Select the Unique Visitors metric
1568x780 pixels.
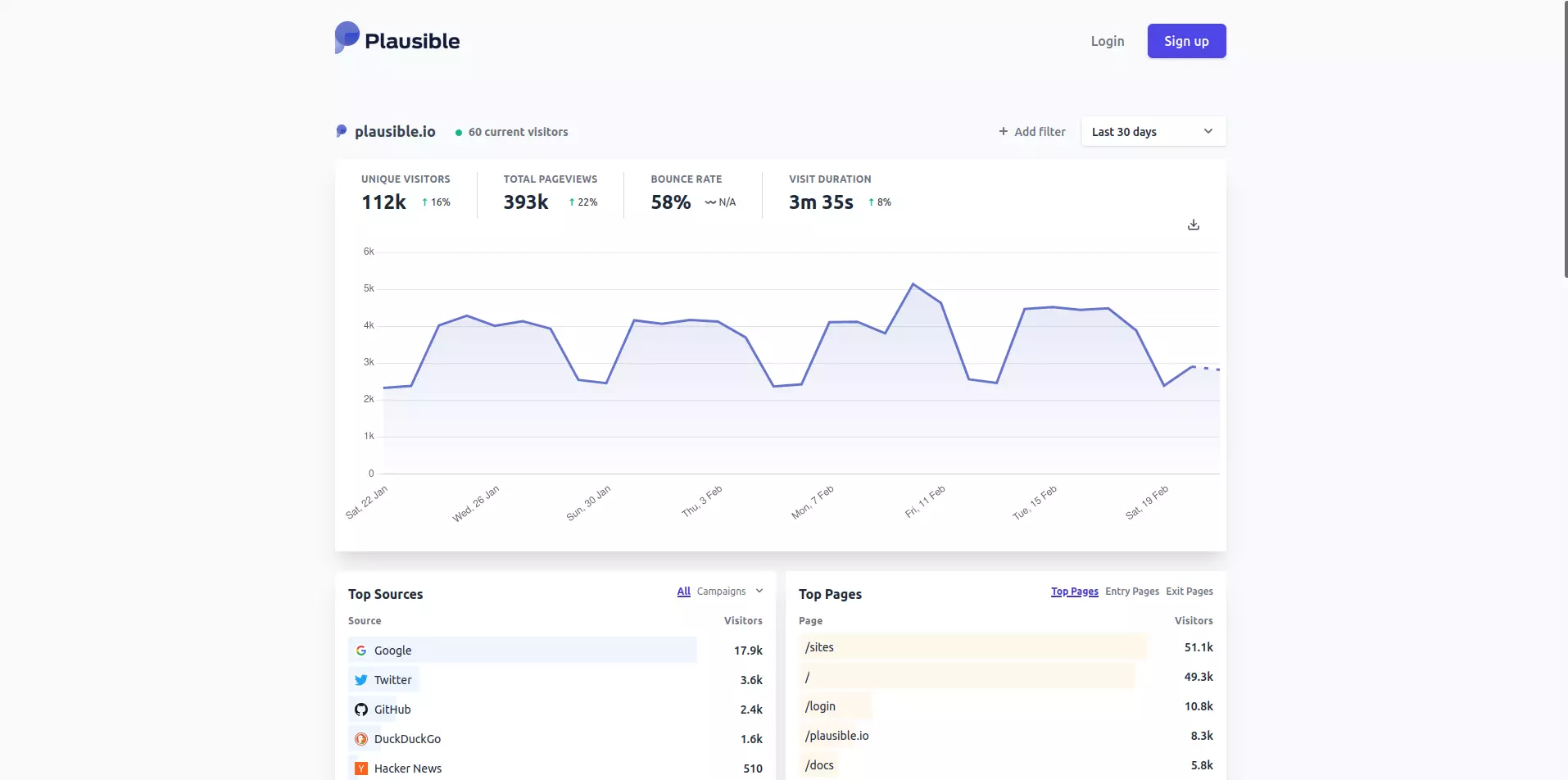tap(406, 193)
